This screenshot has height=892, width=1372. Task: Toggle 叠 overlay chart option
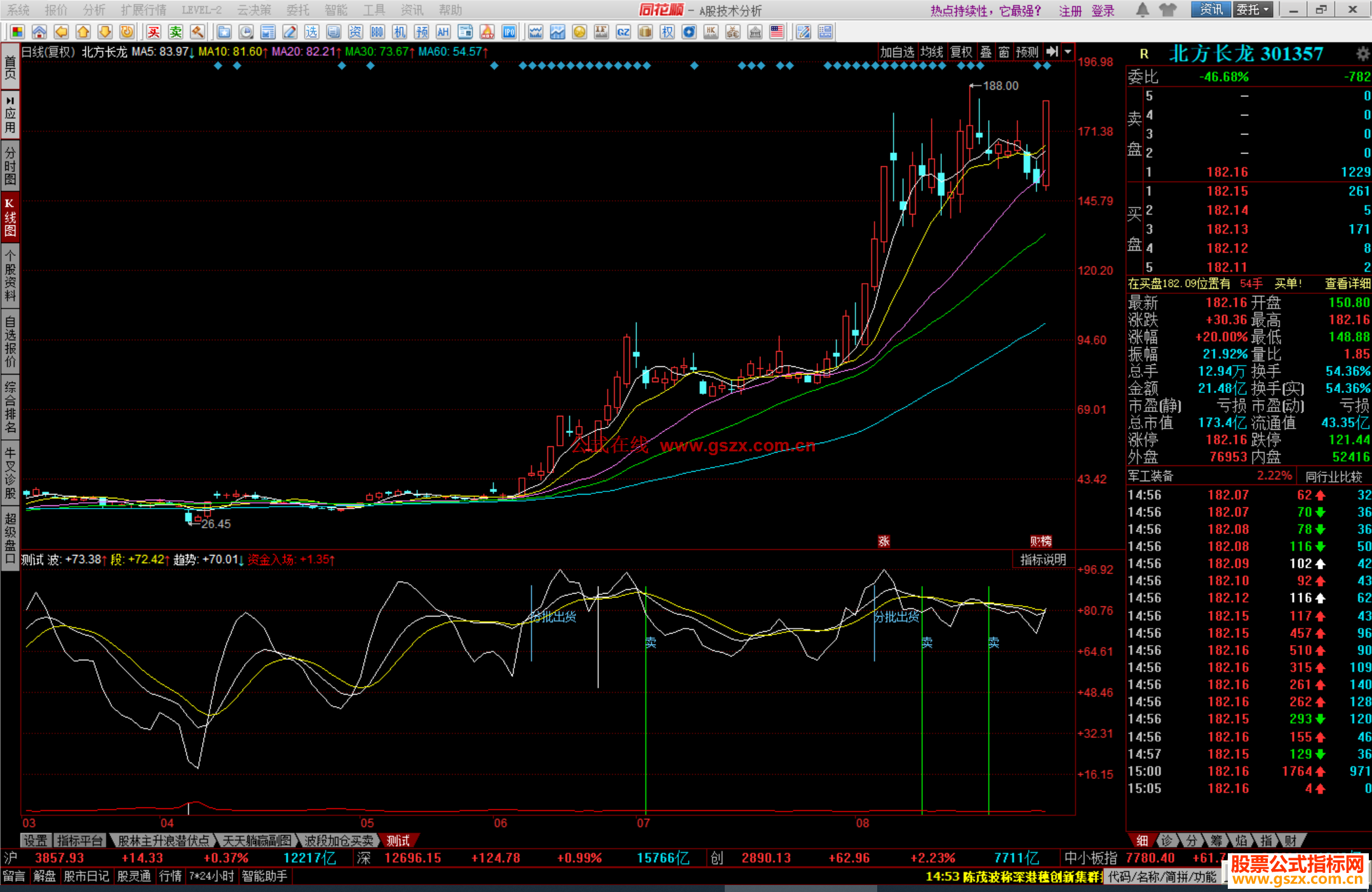pos(986,52)
